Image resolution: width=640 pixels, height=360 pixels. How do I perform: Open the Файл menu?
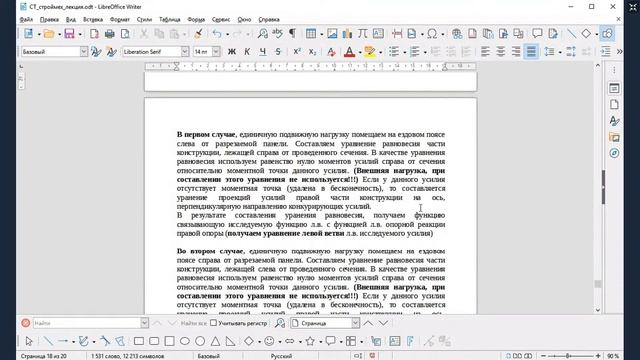pos(26,19)
